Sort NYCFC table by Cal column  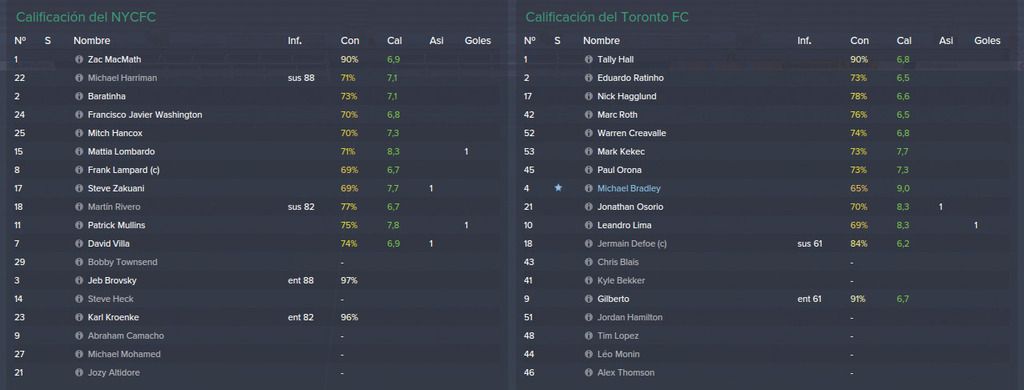tap(394, 41)
